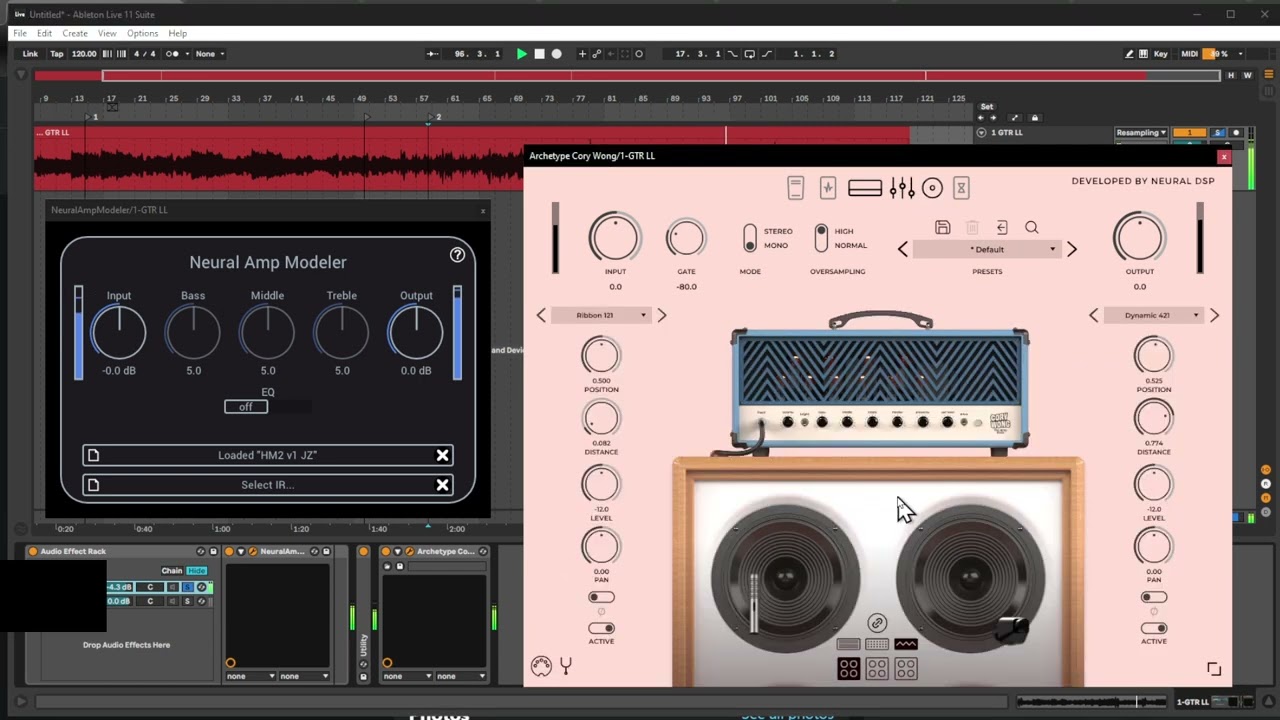The height and width of the screenshot is (720, 1280).
Task: Toggle the High/Normal oversampling switch
Action: [x=821, y=238]
